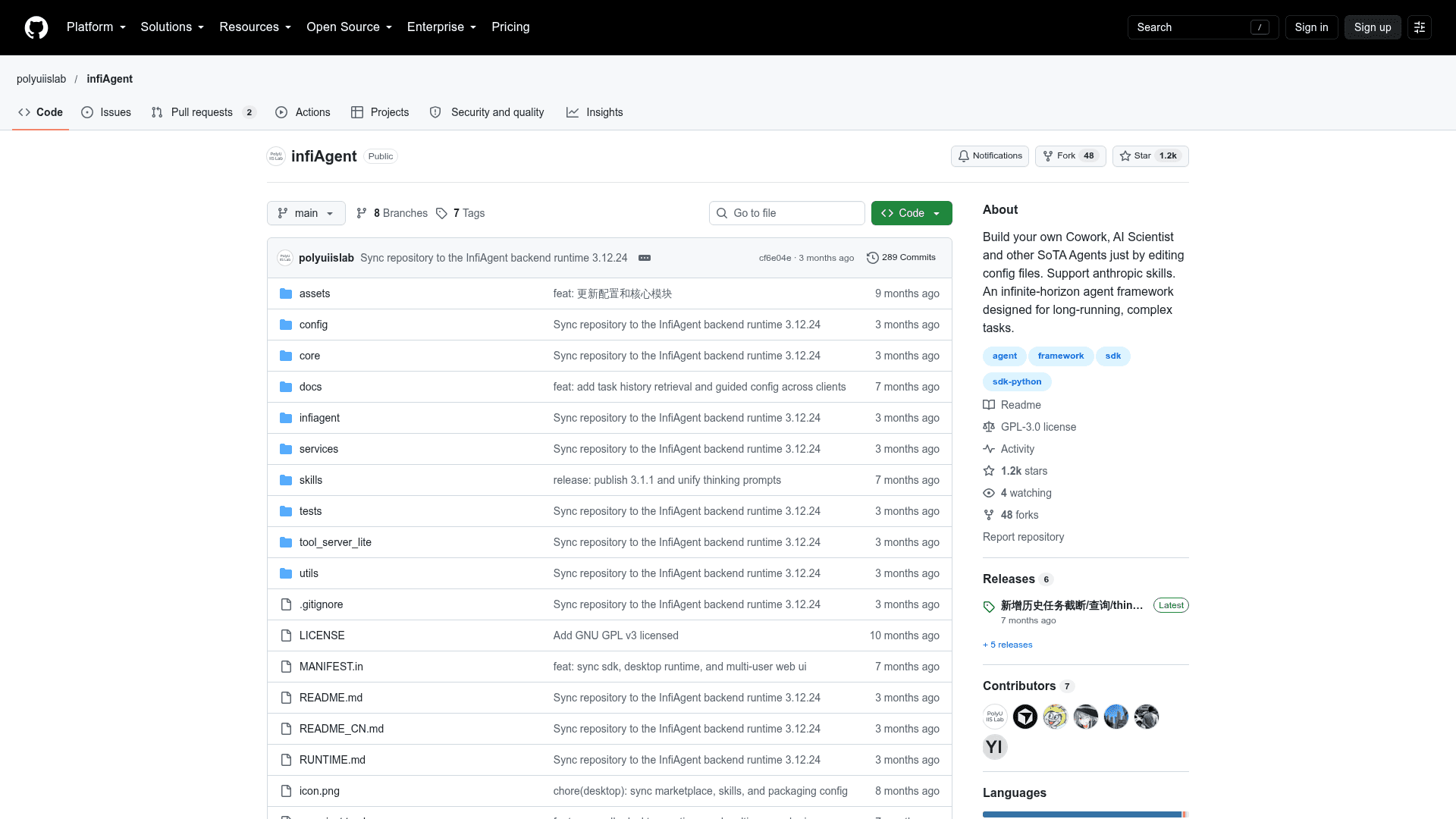Open the polyuiislab owner link
The height and width of the screenshot is (819, 1456).
click(x=41, y=79)
